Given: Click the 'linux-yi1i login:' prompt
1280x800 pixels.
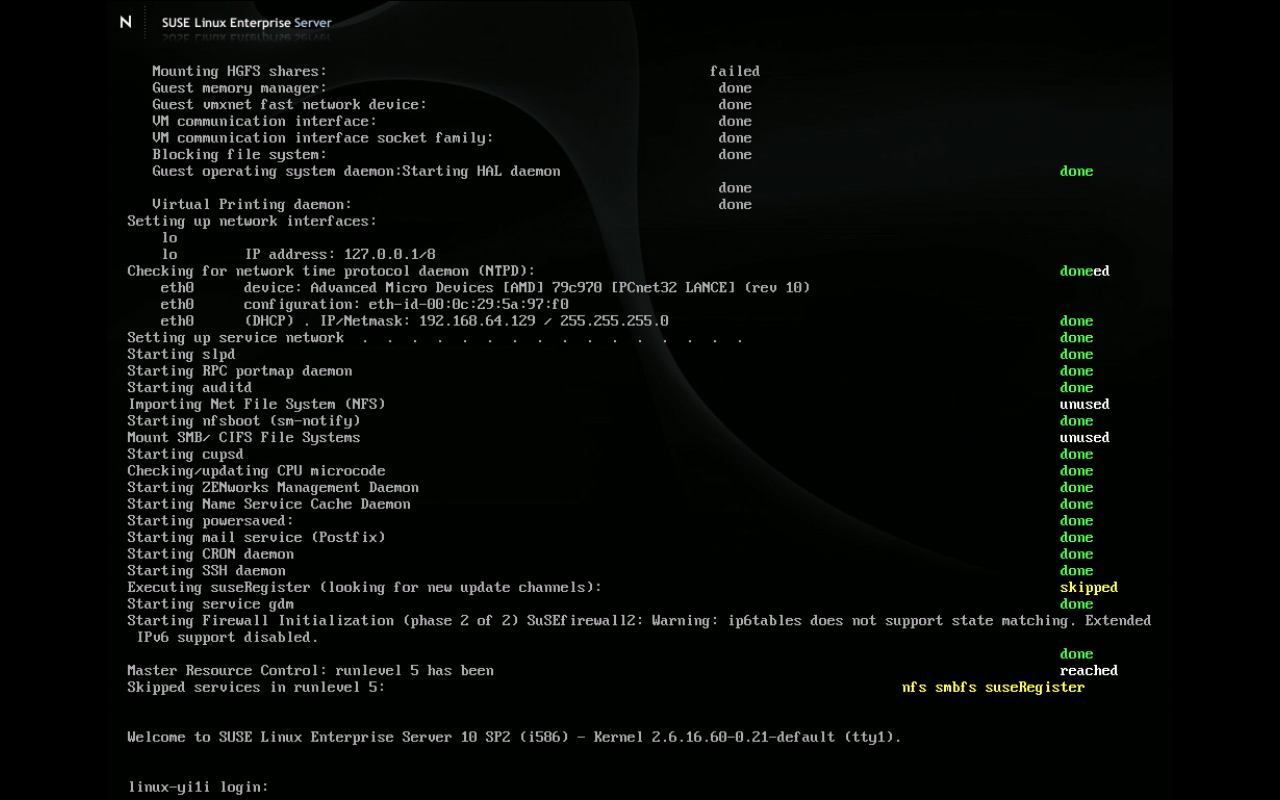Looking at the screenshot, I should 198,788.
